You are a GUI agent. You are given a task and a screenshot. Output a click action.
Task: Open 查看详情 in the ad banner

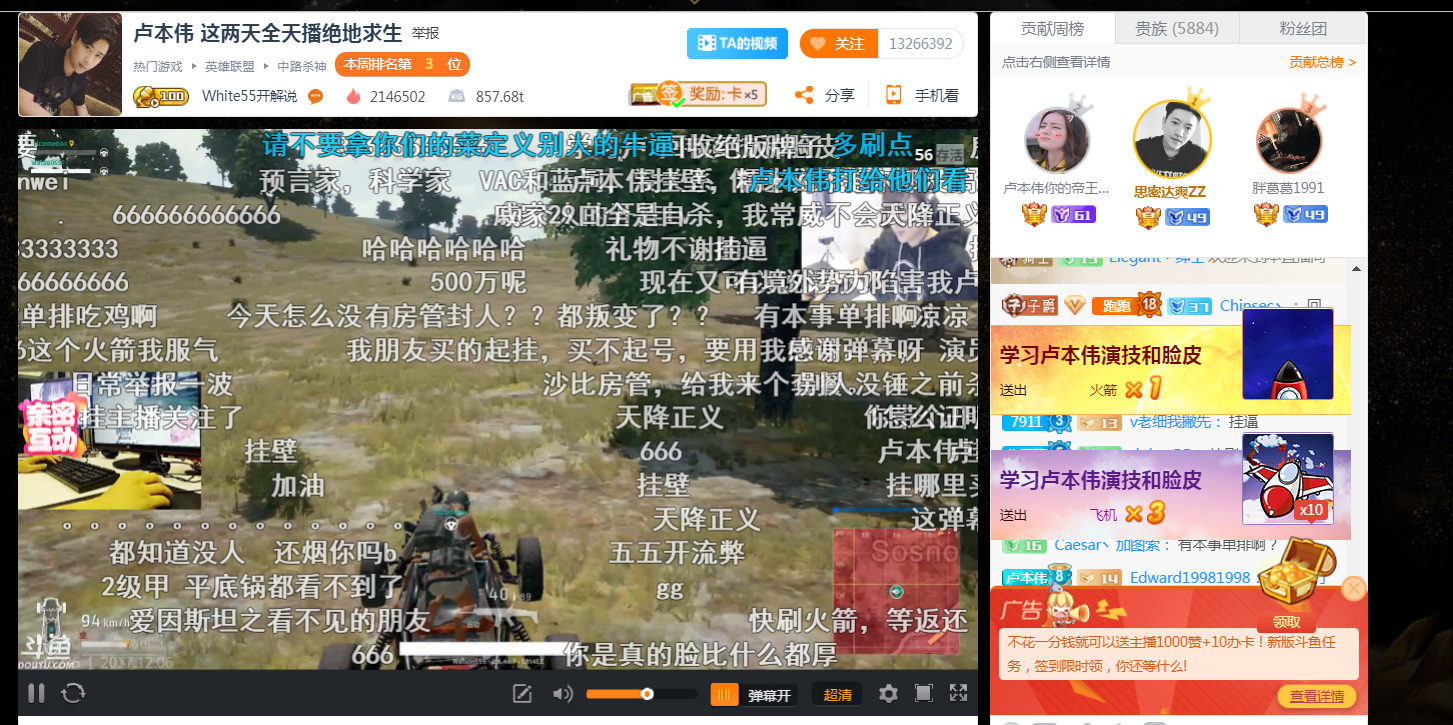click(1317, 696)
